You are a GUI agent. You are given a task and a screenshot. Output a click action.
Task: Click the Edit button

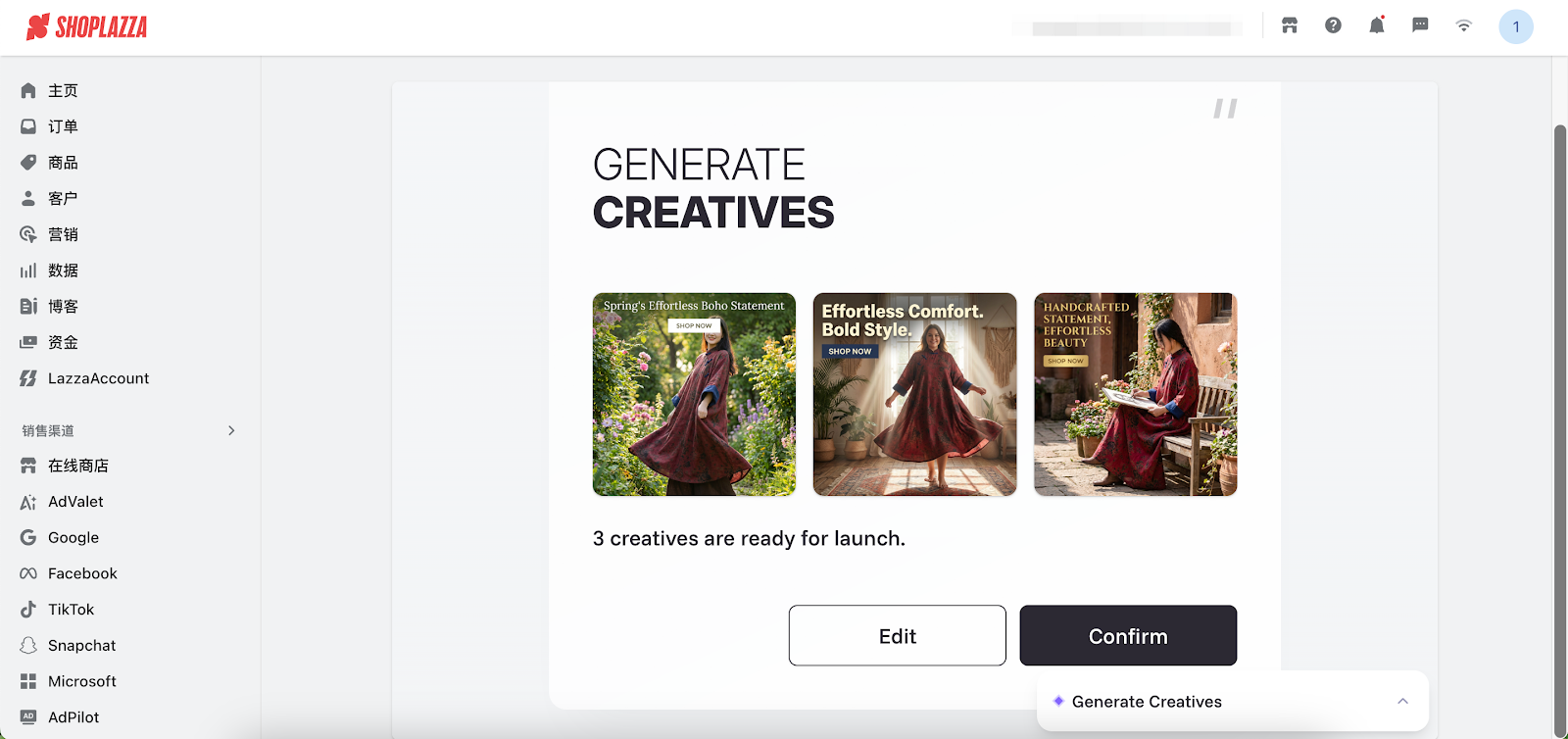click(898, 635)
